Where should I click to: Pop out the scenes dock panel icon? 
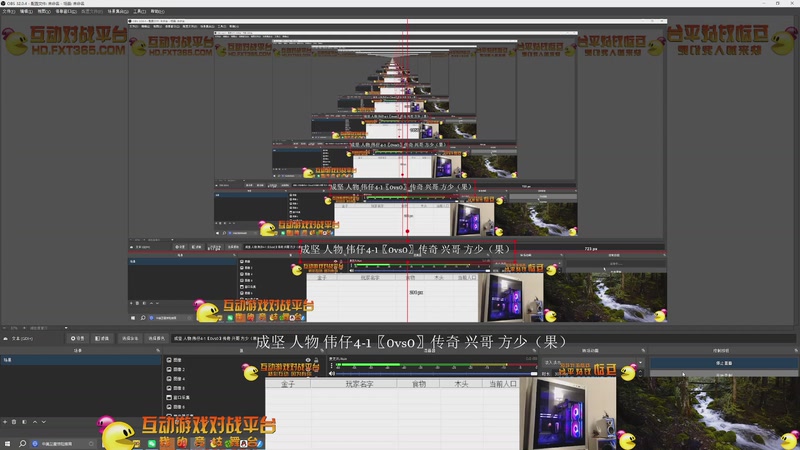(158, 351)
